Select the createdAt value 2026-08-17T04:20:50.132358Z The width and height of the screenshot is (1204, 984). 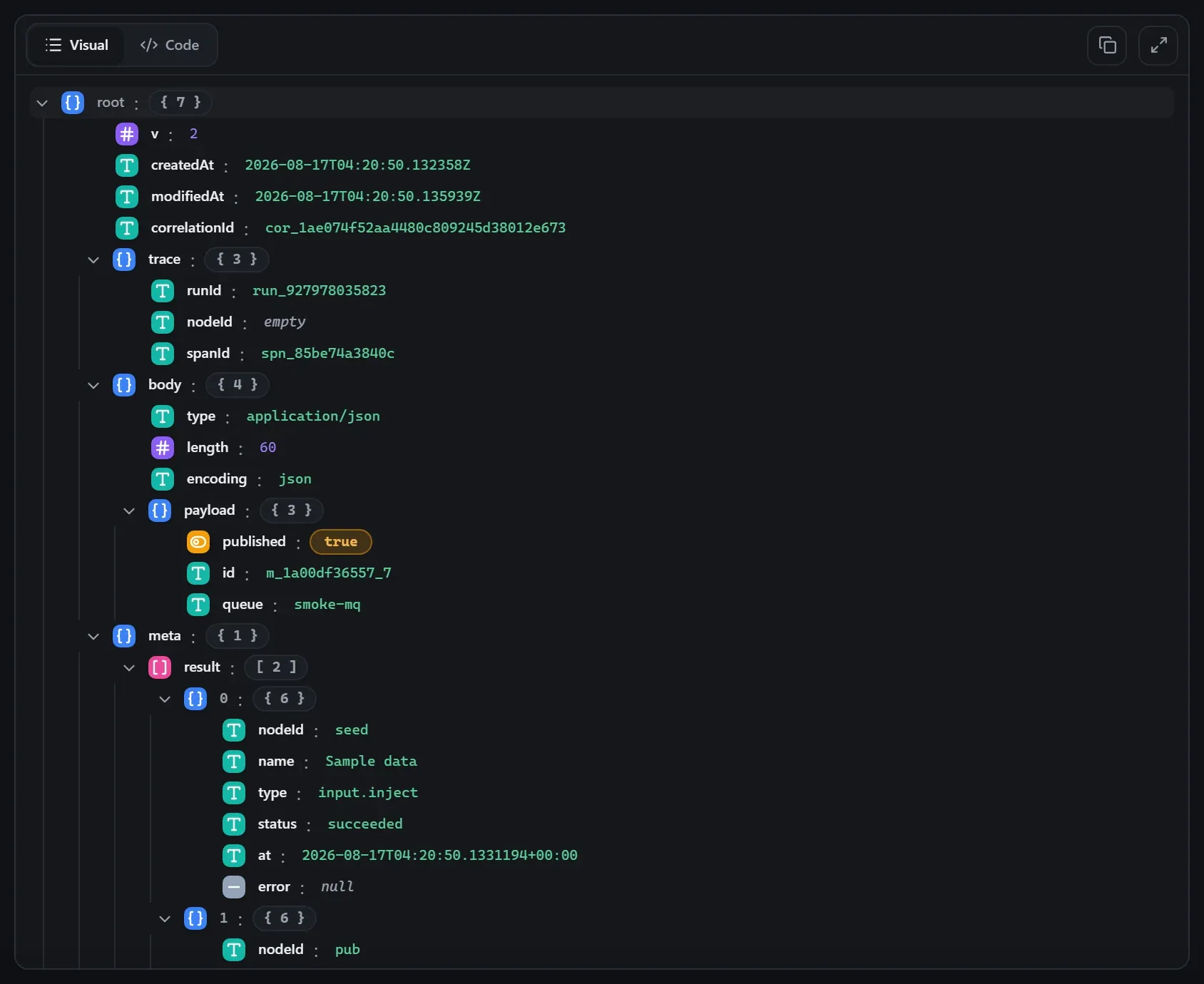[x=358, y=165]
